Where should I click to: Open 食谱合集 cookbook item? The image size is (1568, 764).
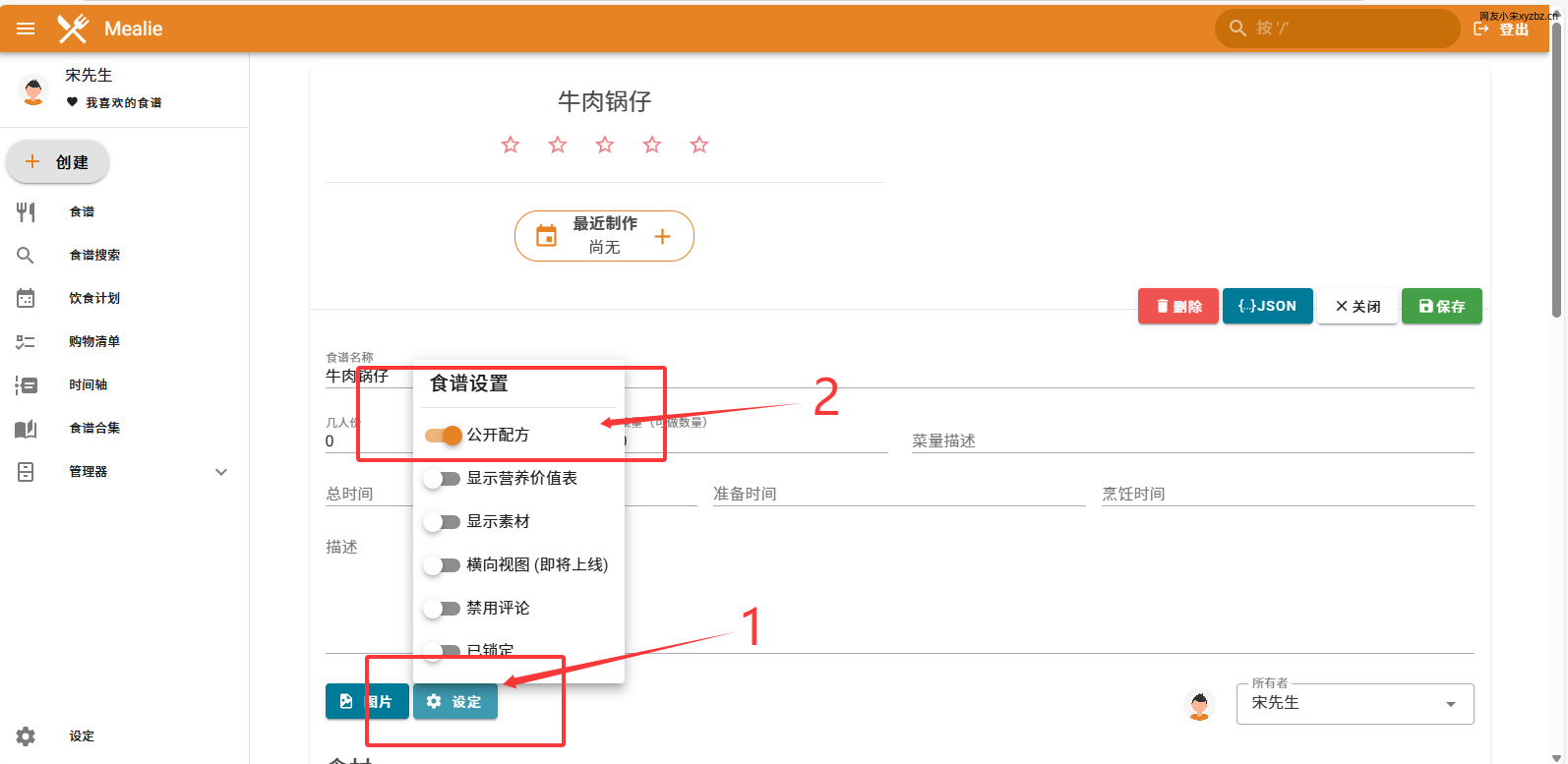click(94, 428)
